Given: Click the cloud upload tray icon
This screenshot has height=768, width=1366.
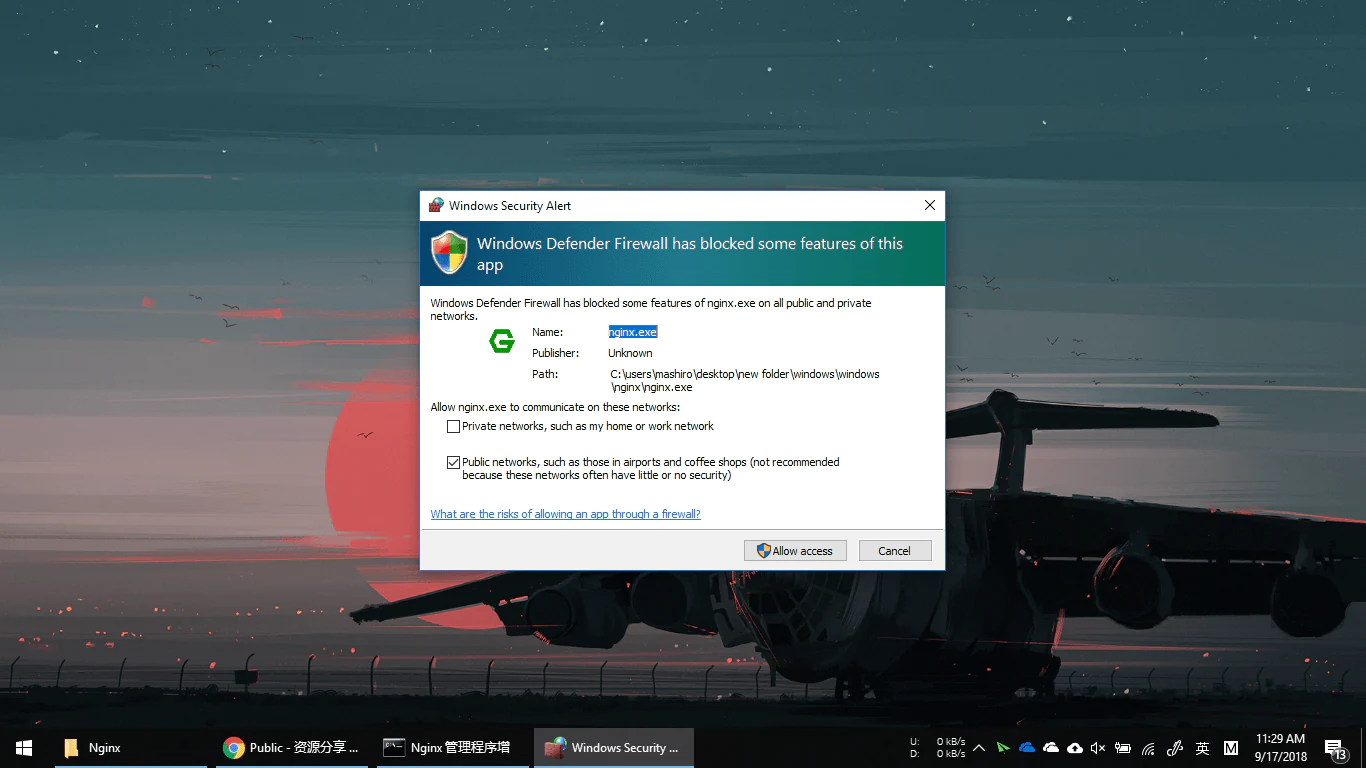Looking at the screenshot, I should click(1075, 748).
